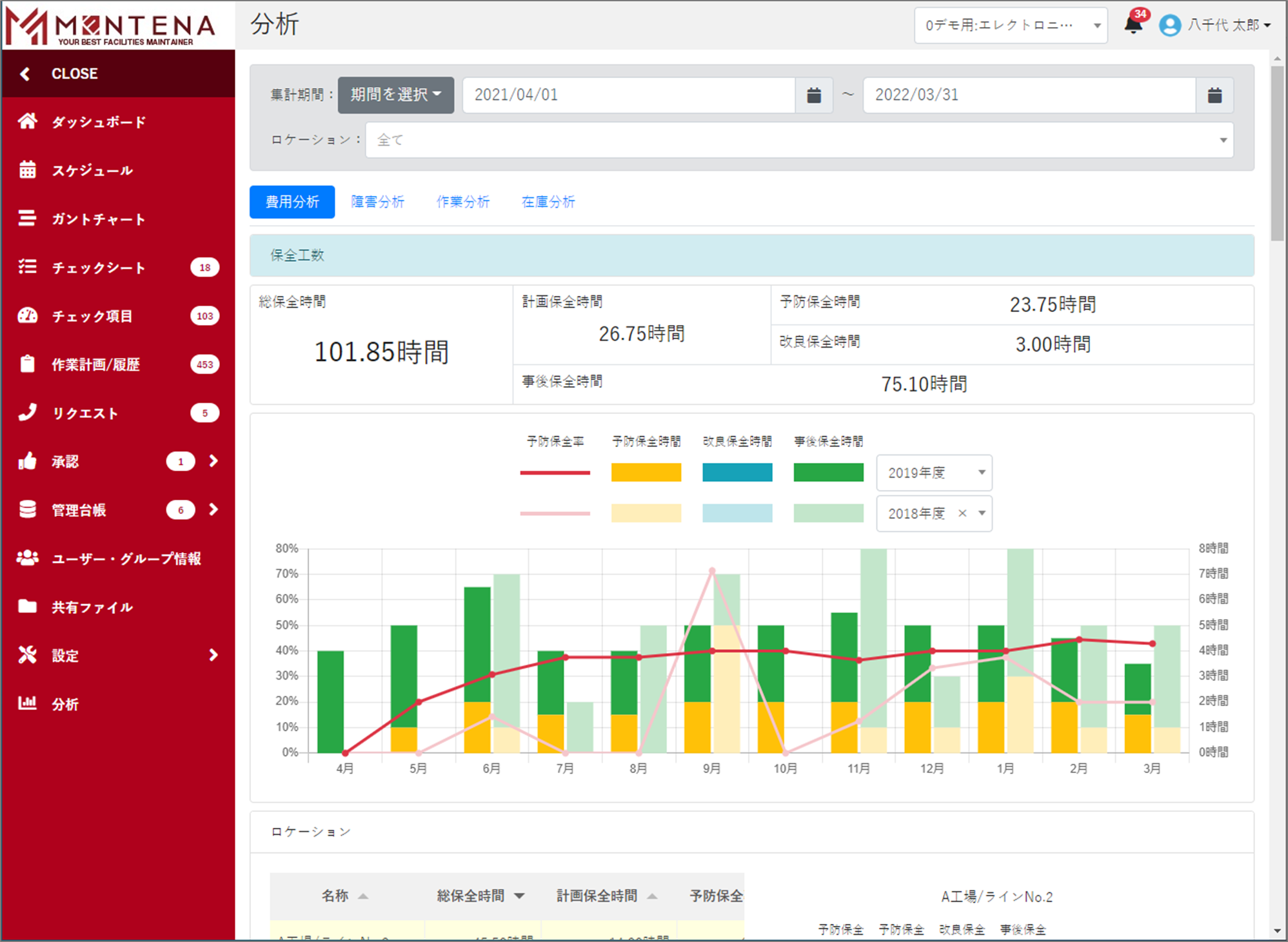Click the リクエスト phone icon
Viewport: 1288px width, 942px height.
click(27, 413)
